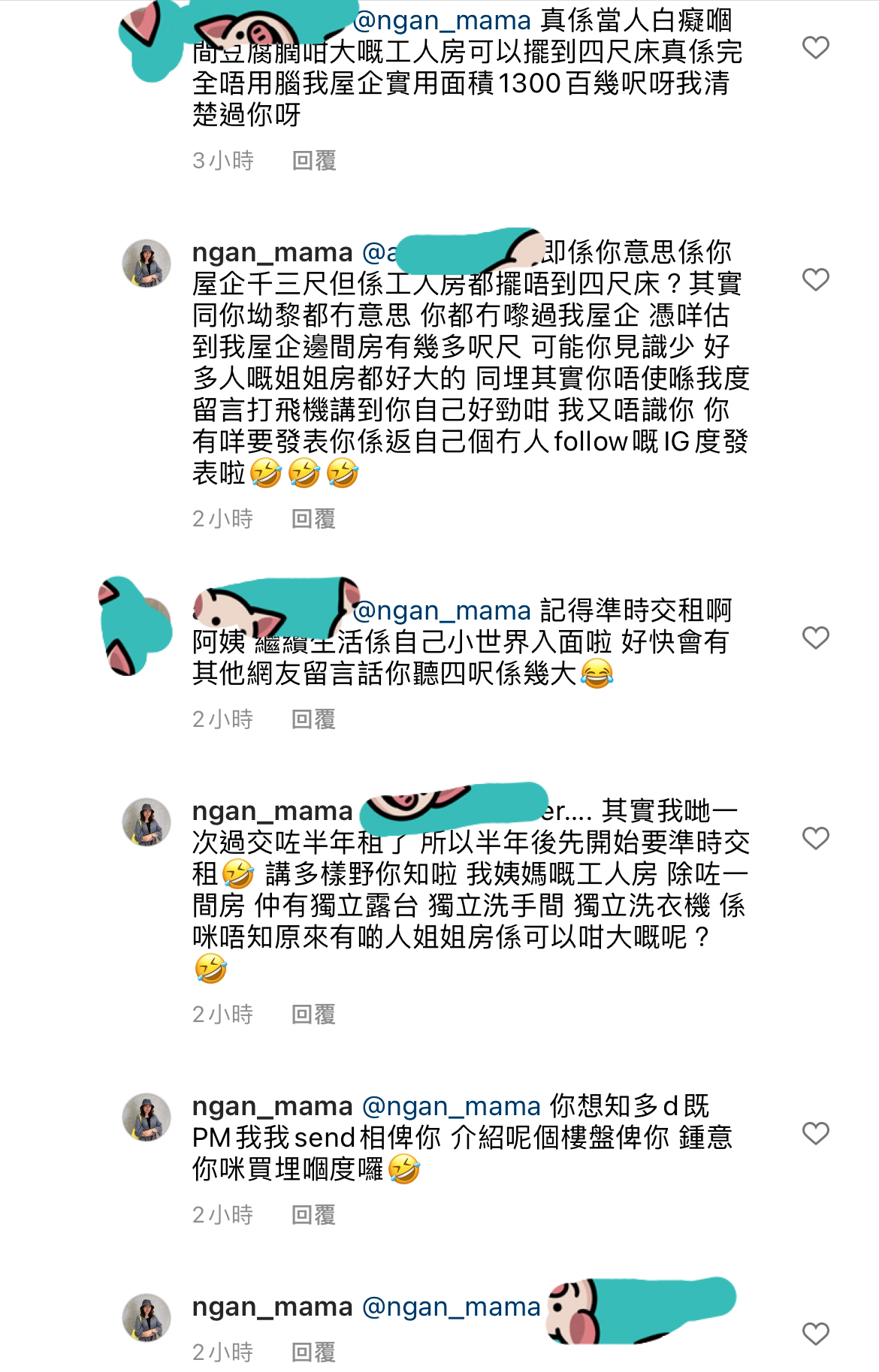
Task: Reply to comment ending with 表啦 emojis
Action: click(313, 519)
